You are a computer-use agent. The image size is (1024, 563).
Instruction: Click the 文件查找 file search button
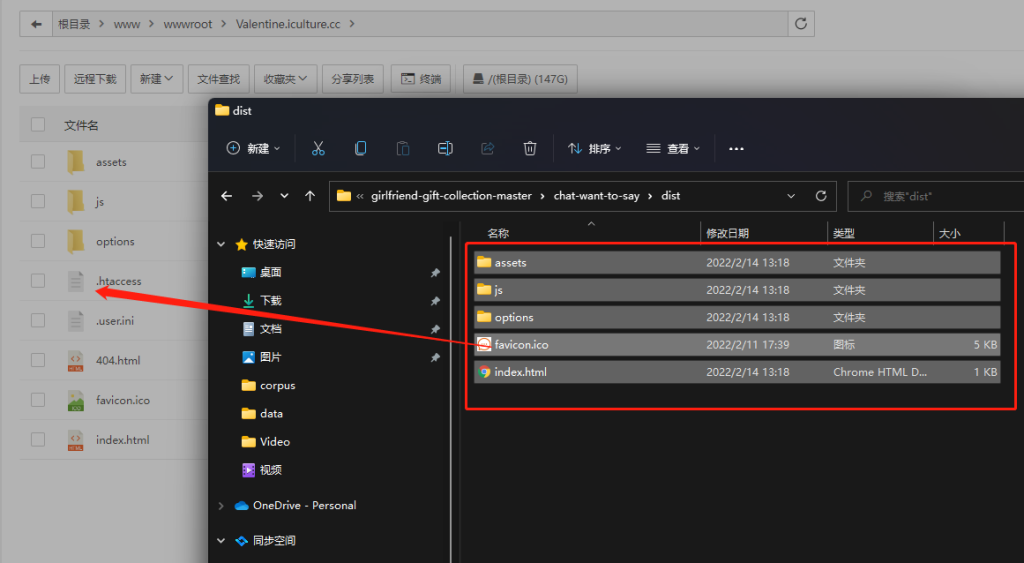coord(219,79)
